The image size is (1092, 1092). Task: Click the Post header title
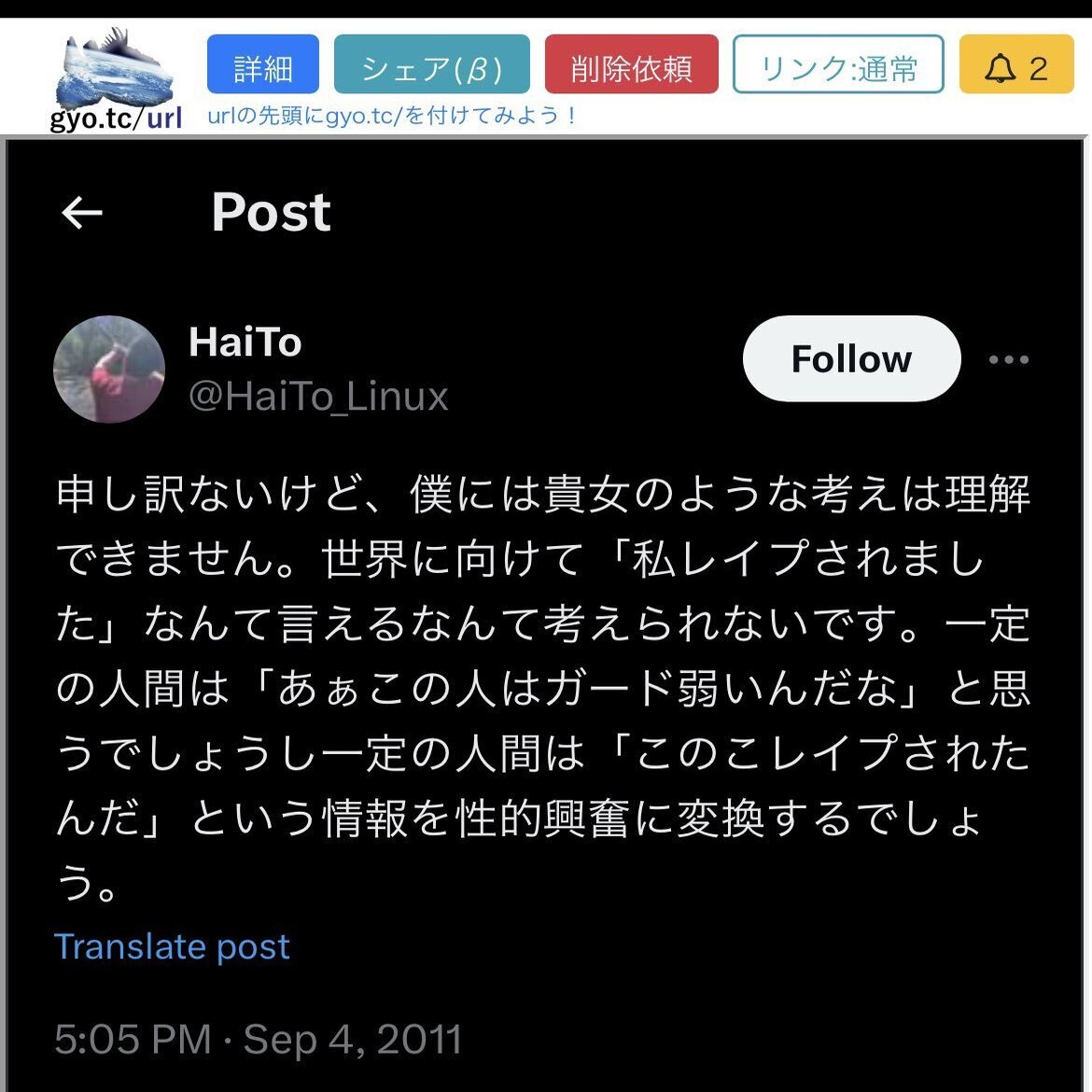pyautogui.click(x=271, y=213)
